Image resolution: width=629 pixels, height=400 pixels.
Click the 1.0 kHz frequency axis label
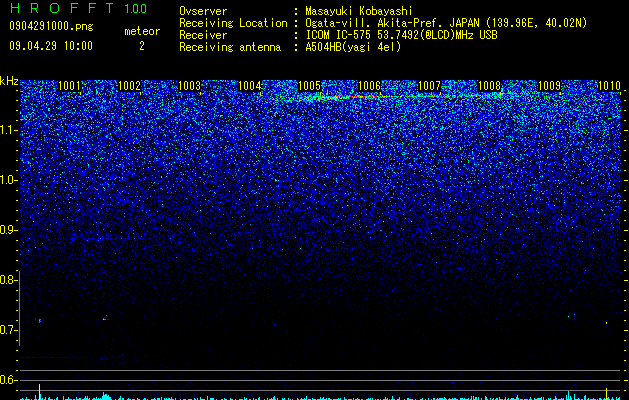pyautogui.click(x=9, y=181)
